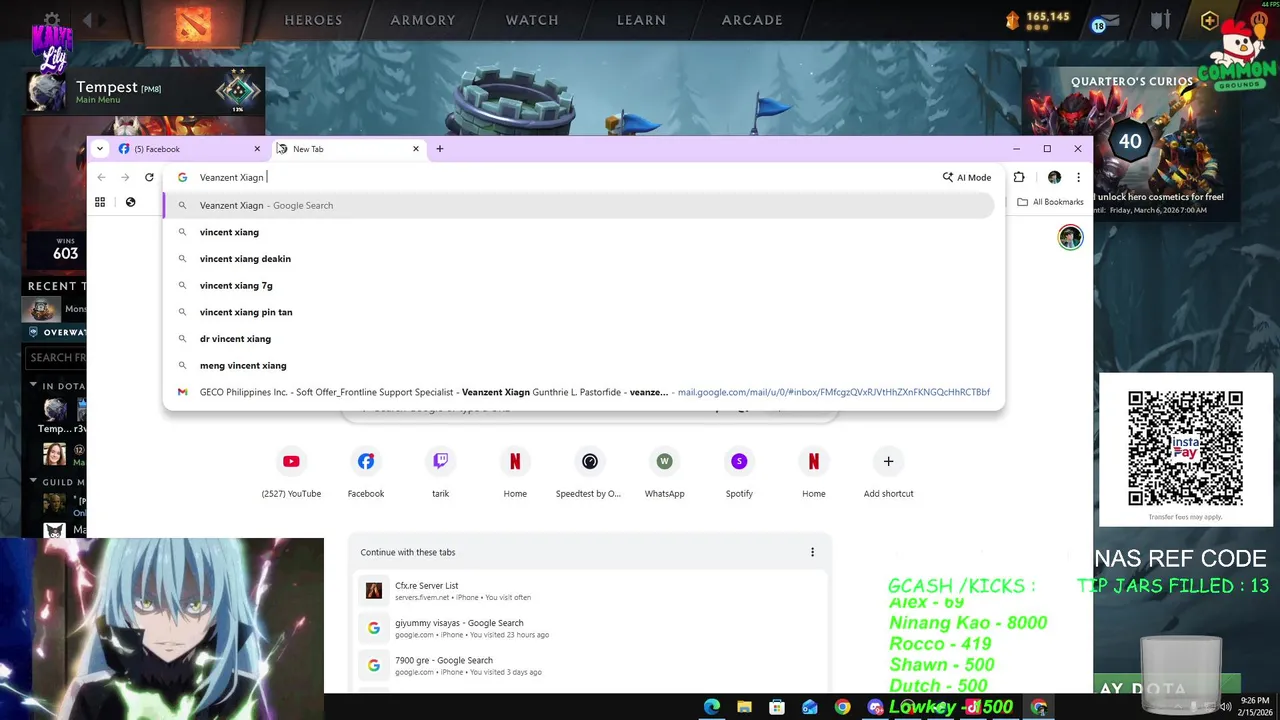Open the WATCH tab in Dota
This screenshot has width=1280, height=720.
click(x=532, y=20)
